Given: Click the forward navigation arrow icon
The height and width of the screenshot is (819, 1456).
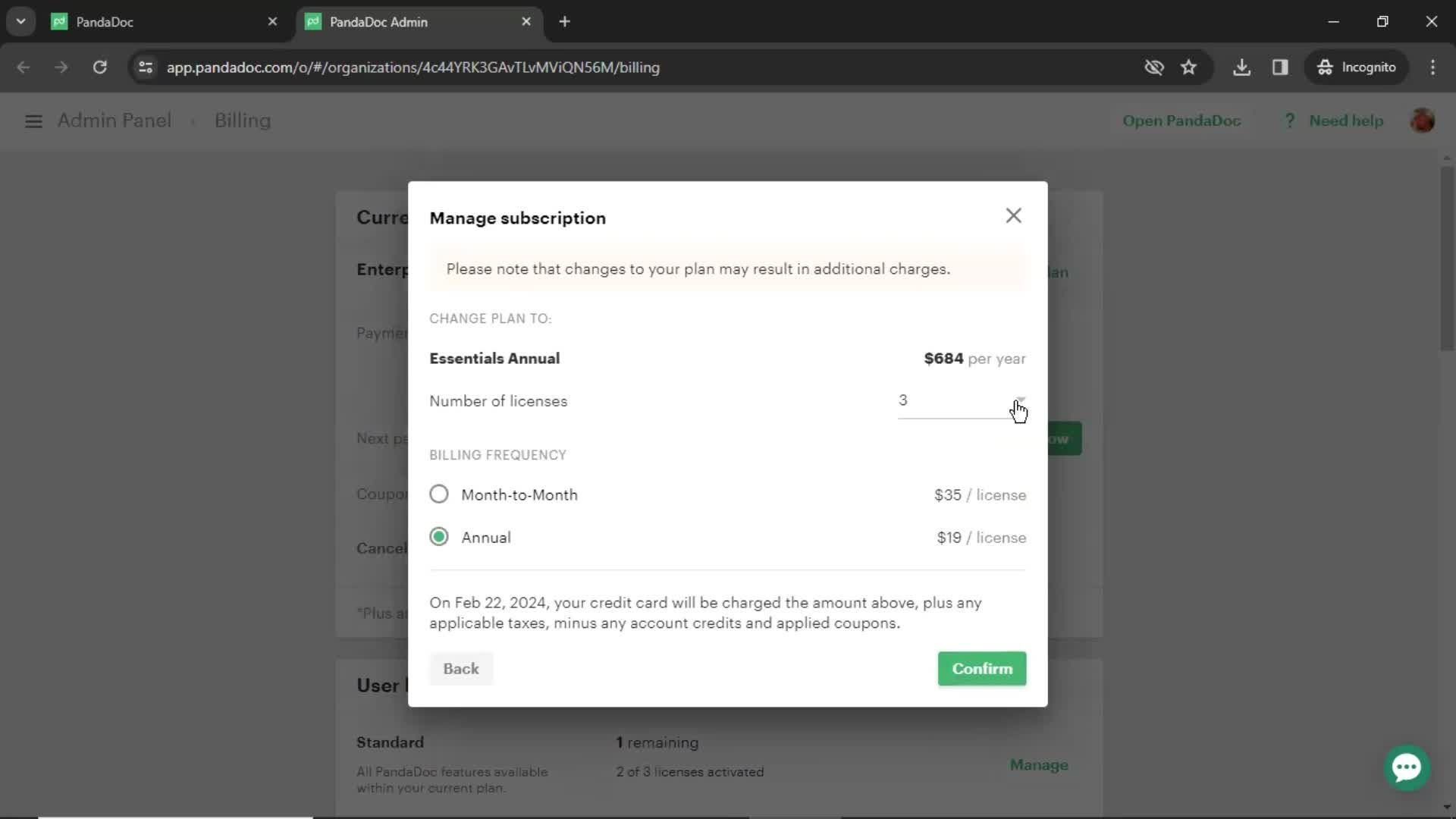Looking at the screenshot, I should [x=60, y=67].
